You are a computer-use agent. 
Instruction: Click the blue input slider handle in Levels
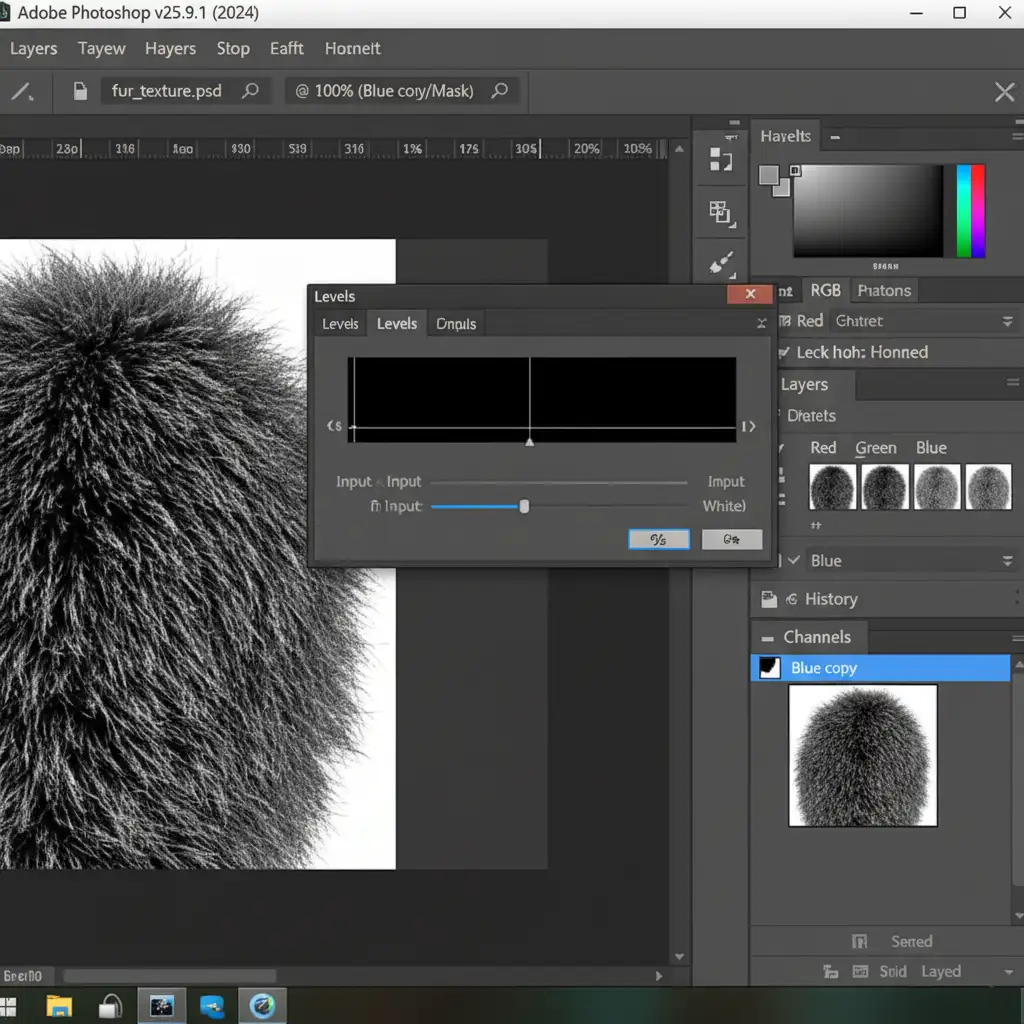tap(524, 507)
